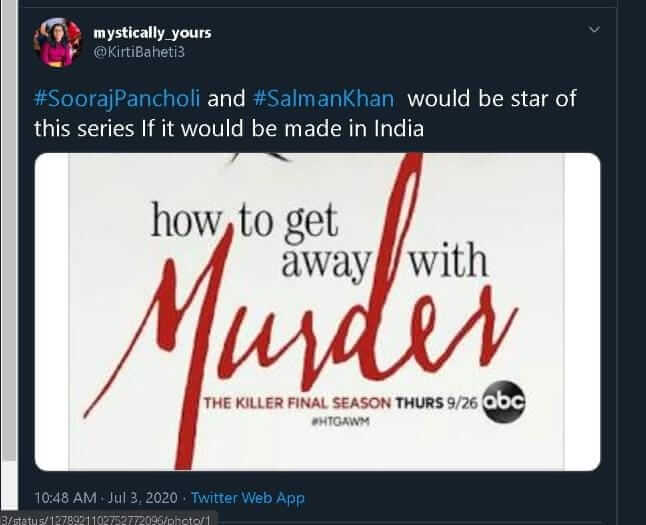
Task: Expand the tweet options chevron
Action: [594, 29]
